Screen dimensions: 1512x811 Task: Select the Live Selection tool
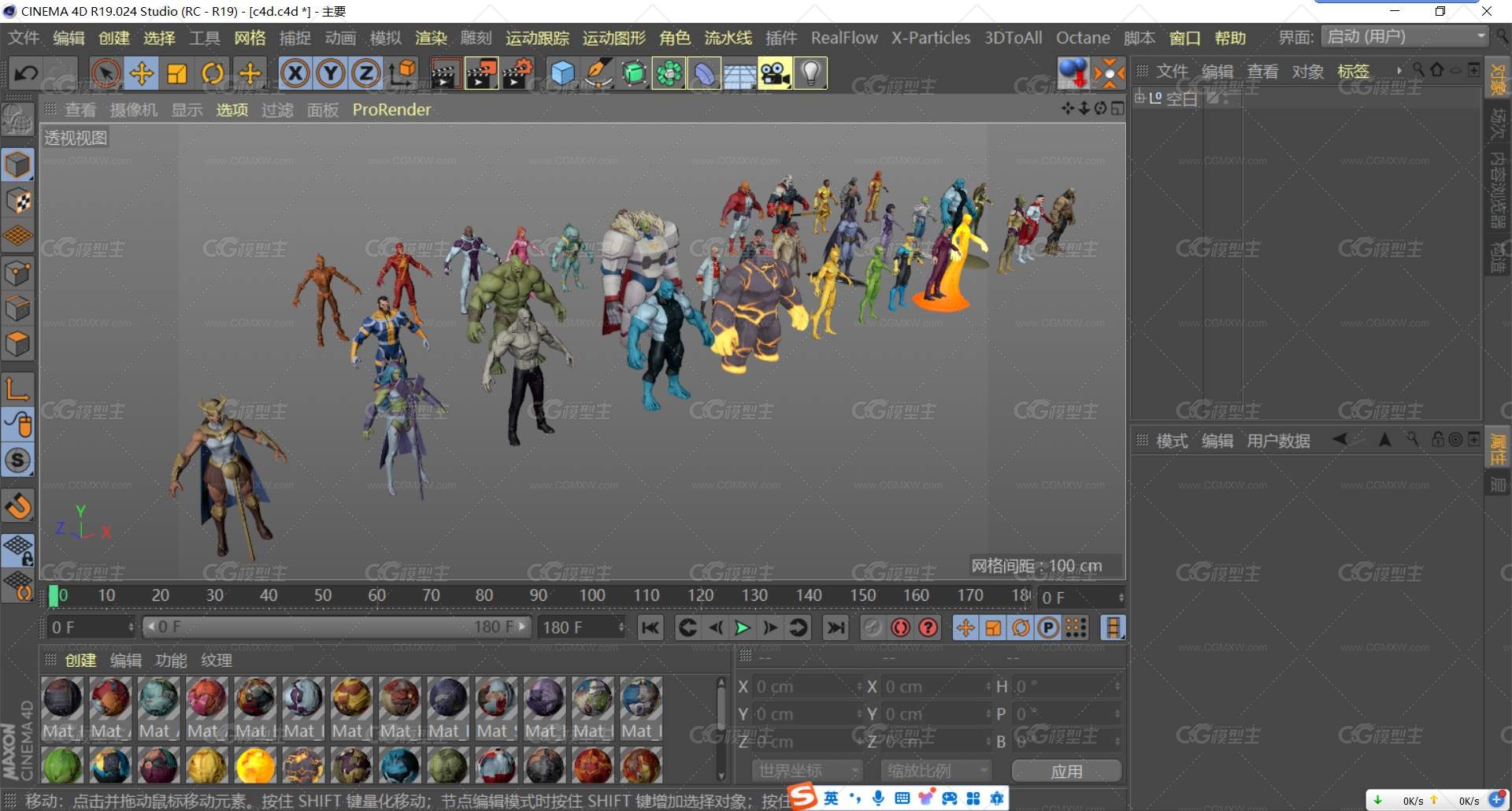click(106, 73)
